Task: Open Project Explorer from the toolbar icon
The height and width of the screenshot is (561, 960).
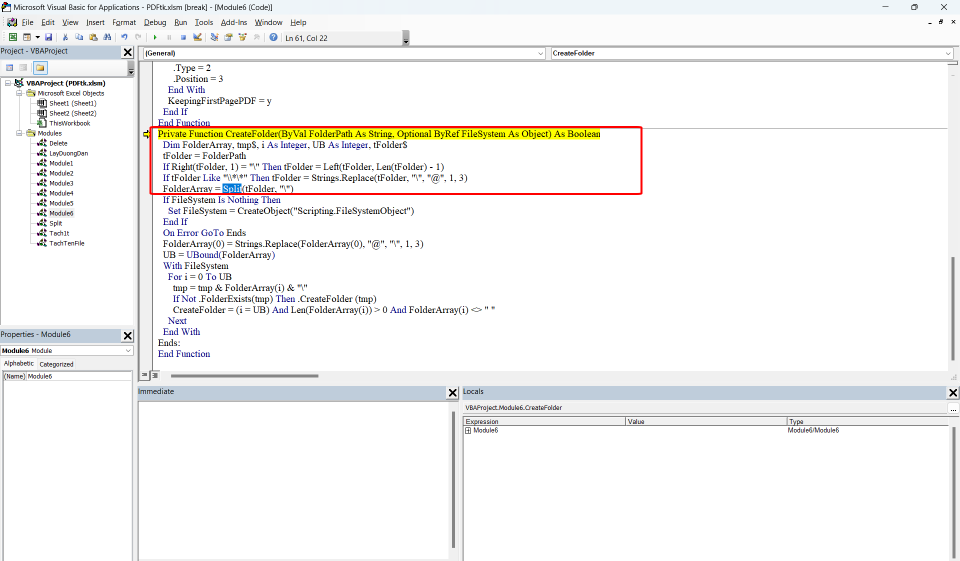Action: pyautogui.click(x=214, y=37)
